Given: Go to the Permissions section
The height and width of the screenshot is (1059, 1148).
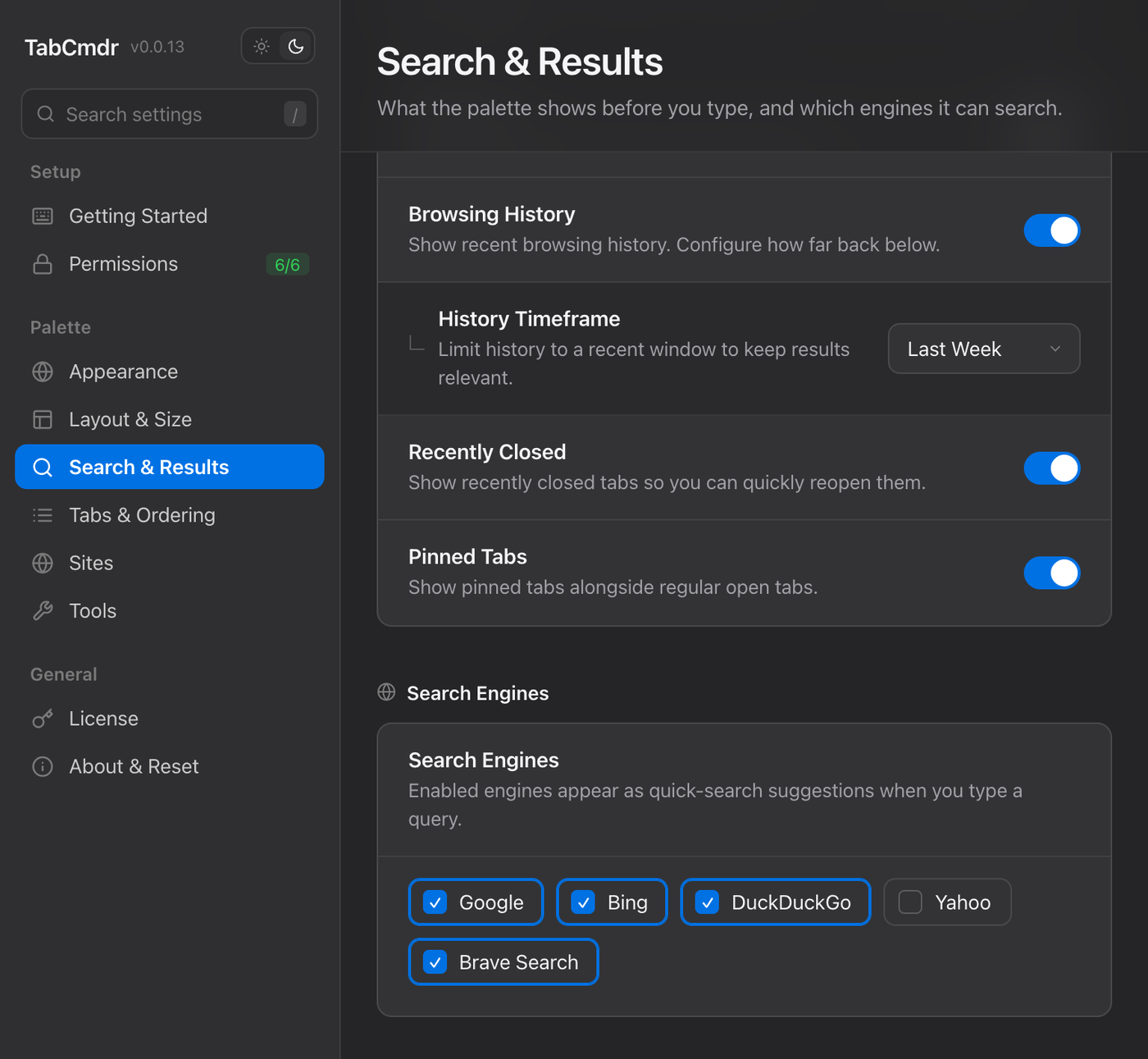Looking at the screenshot, I should (170, 264).
